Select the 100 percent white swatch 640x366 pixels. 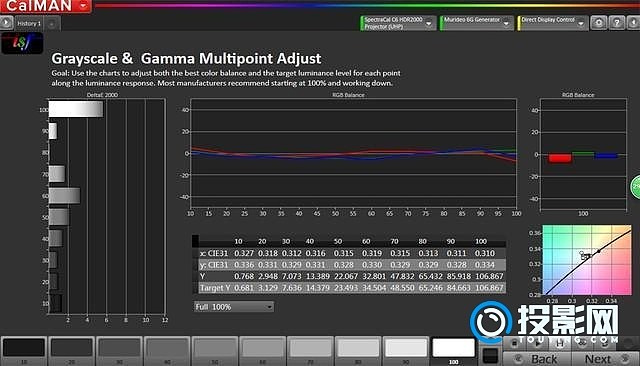[453, 350]
